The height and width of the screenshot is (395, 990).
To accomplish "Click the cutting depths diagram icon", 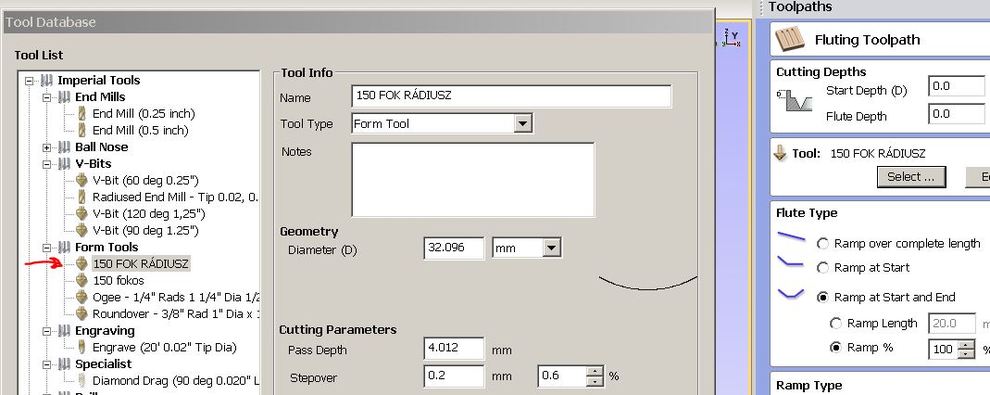I will (794, 101).
